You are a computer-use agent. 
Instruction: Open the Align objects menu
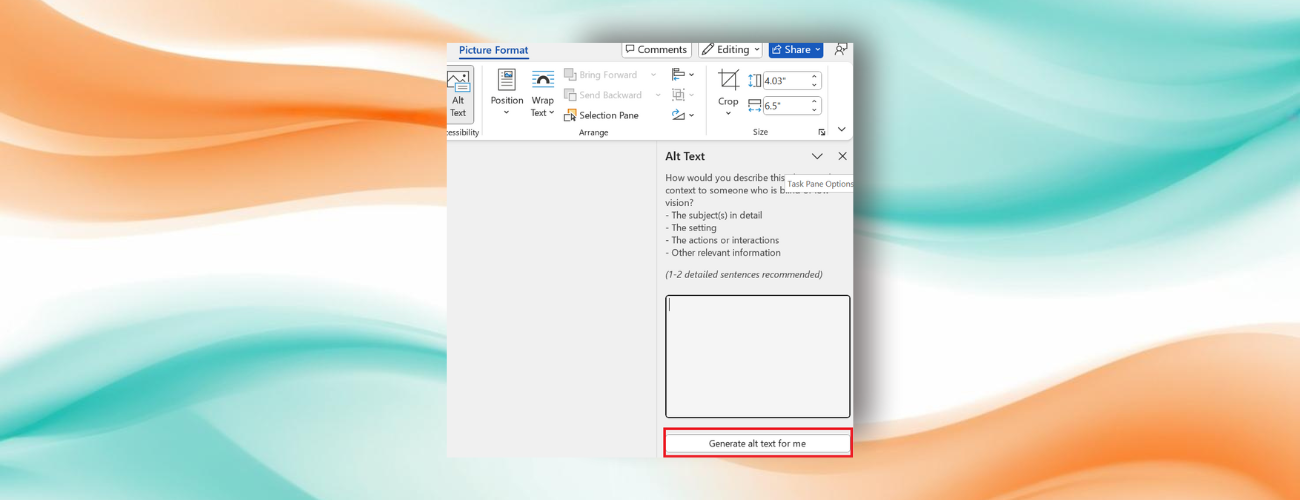683,75
